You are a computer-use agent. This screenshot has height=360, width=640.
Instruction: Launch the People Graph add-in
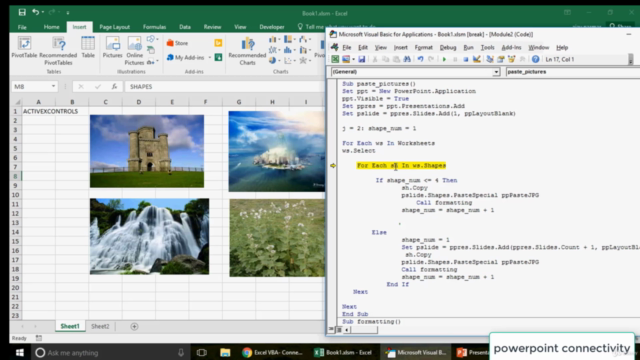(x=218, y=58)
